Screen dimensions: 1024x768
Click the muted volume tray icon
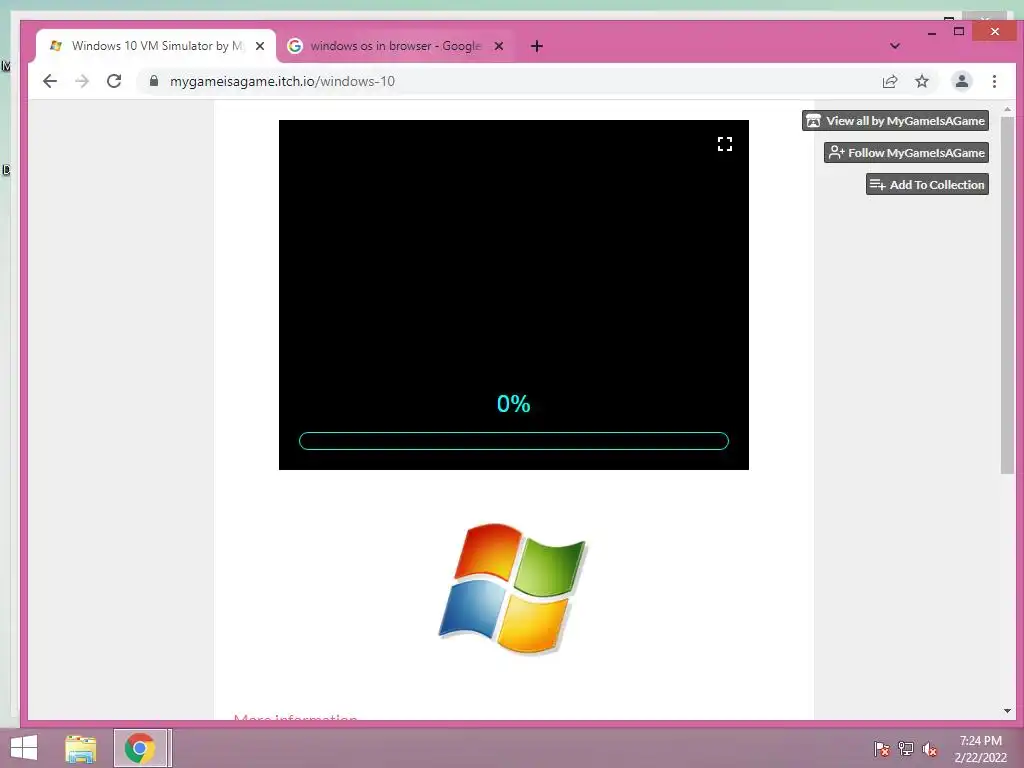pyautogui.click(x=929, y=748)
